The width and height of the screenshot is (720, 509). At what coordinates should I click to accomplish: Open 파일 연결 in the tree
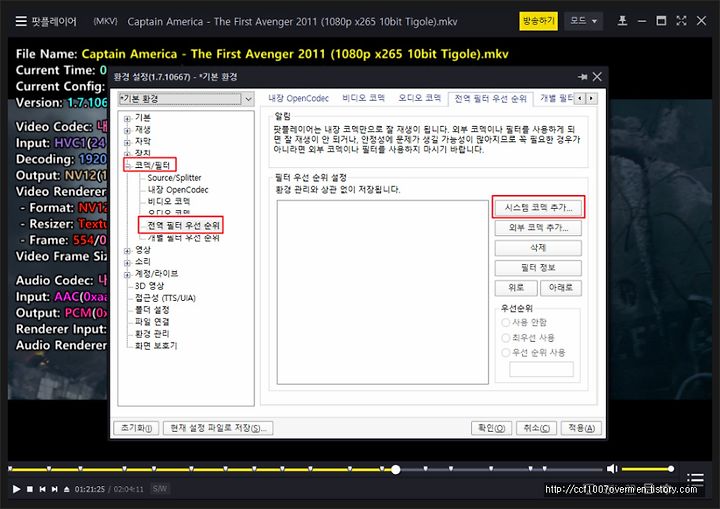152,322
